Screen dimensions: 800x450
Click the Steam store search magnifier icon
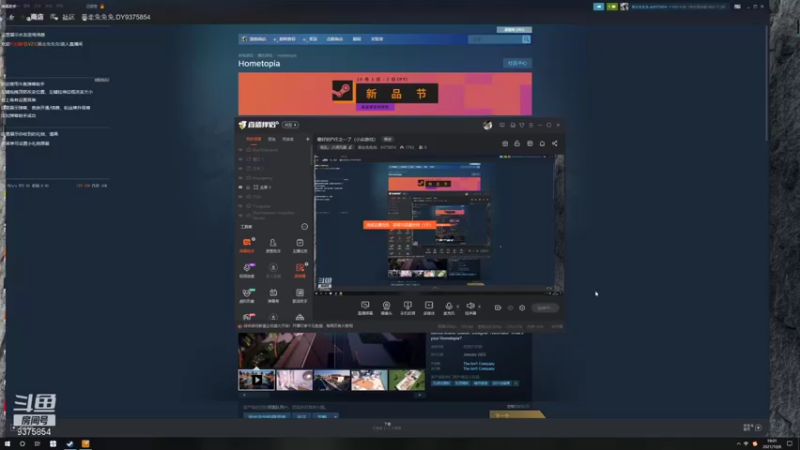(x=526, y=39)
